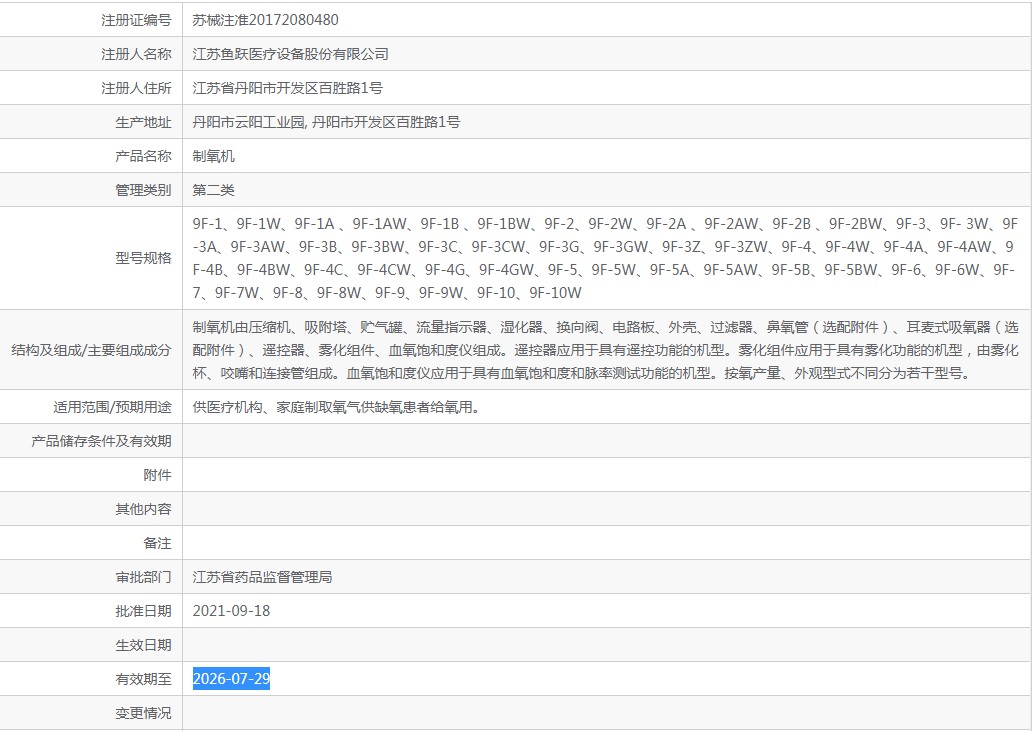
Task: Click the 变更情况 label
Action: pos(143,713)
